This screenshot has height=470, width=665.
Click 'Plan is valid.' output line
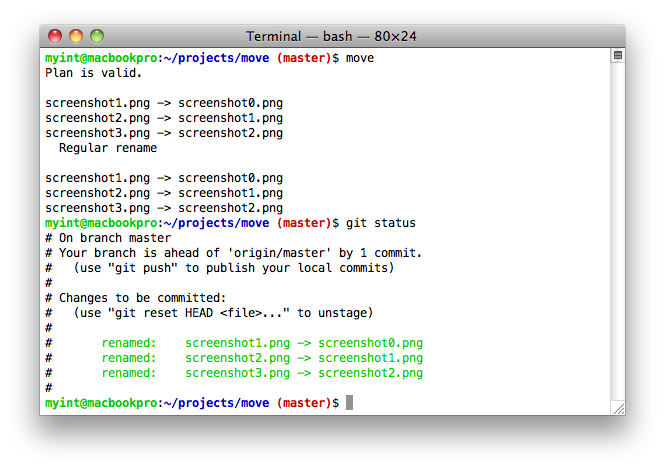(93, 73)
